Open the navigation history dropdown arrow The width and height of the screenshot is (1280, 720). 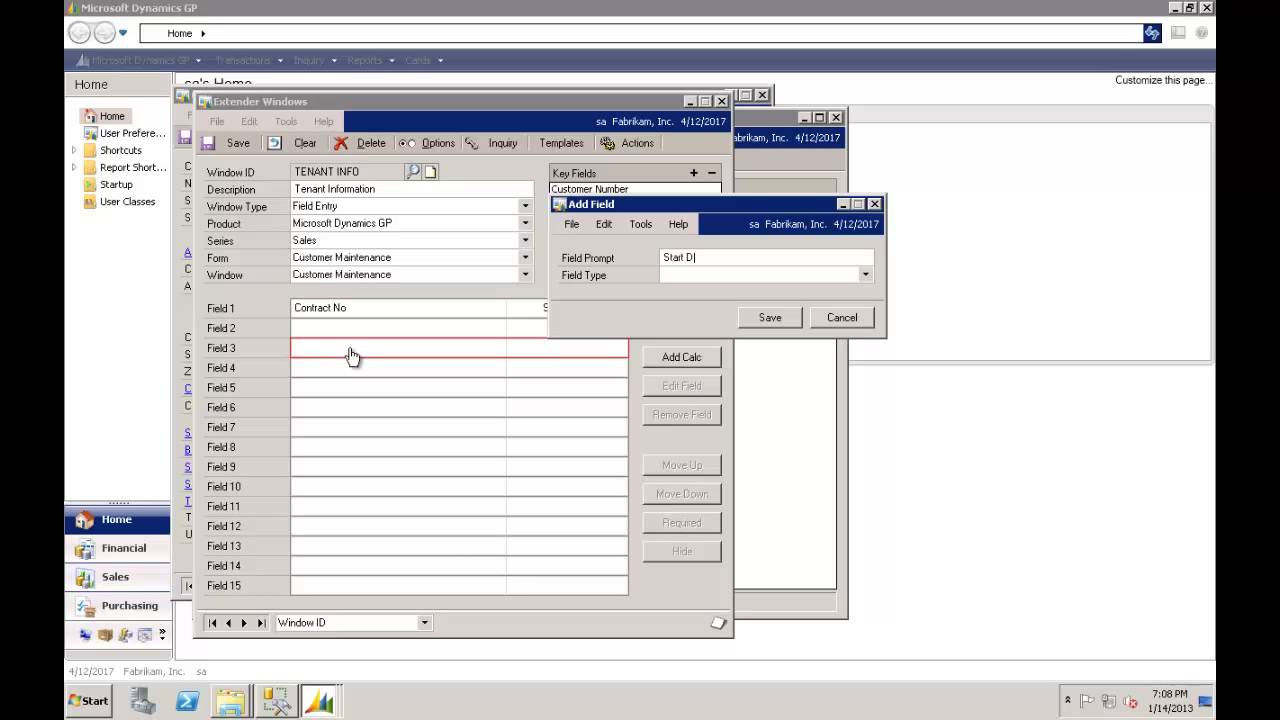pyautogui.click(x=123, y=33)
